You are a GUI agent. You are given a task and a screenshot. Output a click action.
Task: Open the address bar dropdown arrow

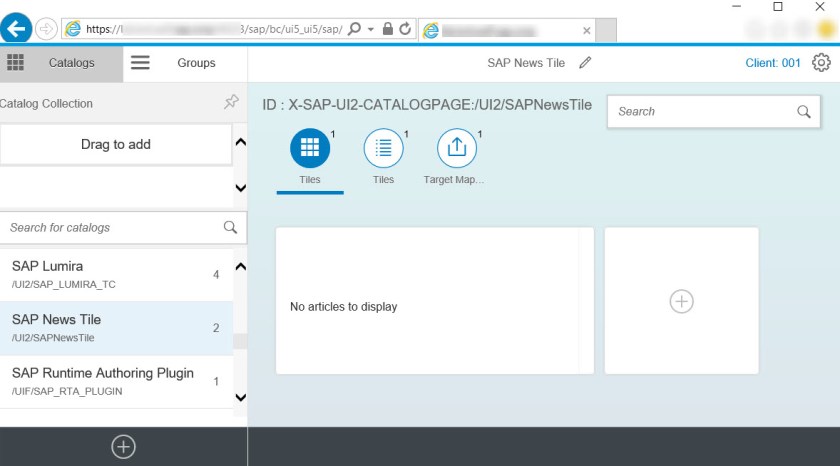[371, 29]
